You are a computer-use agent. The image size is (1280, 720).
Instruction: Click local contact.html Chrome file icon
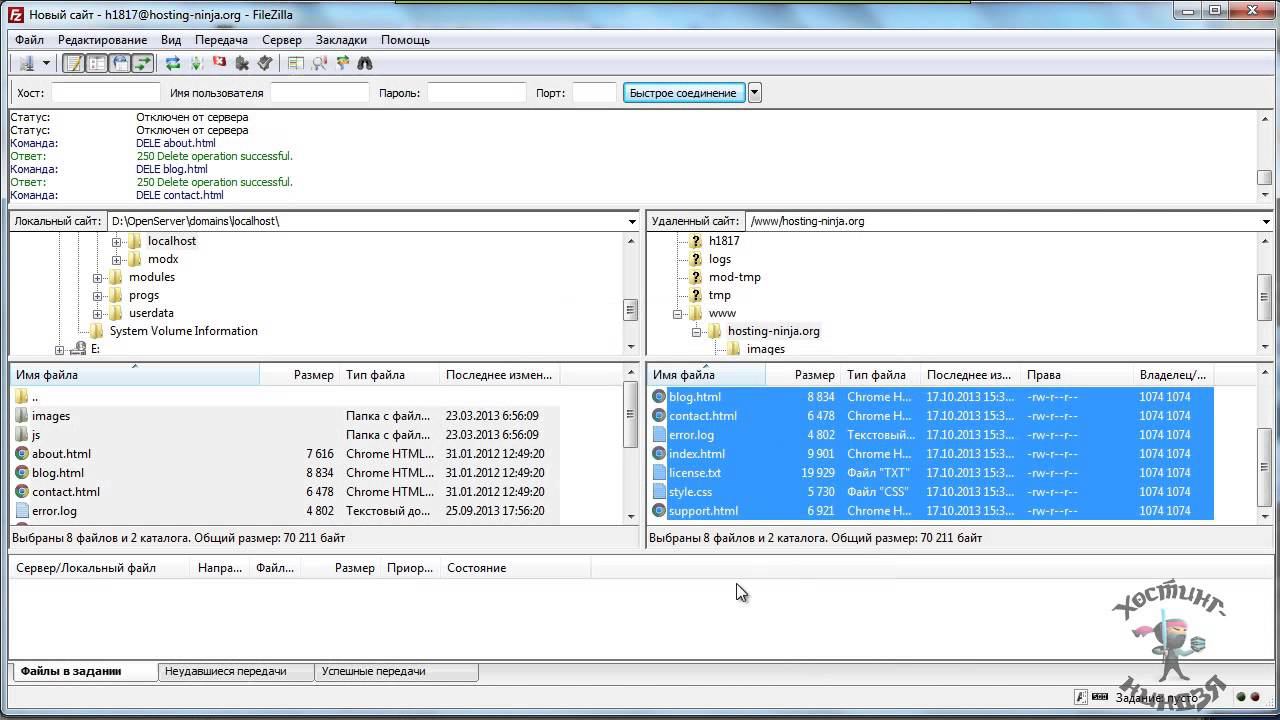tap(22, 492)
